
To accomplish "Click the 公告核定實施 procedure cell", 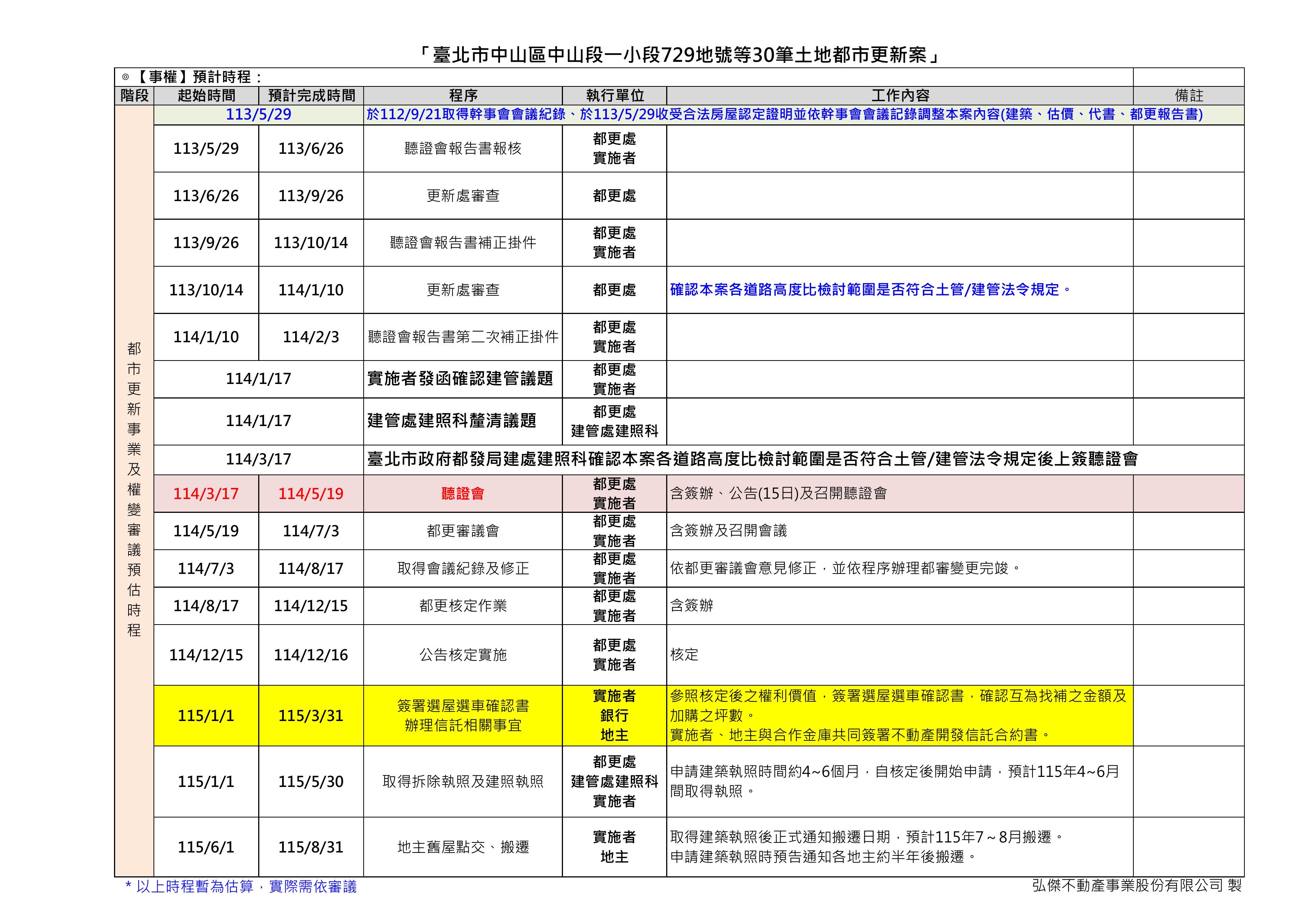I will click(x=463, y=655).
